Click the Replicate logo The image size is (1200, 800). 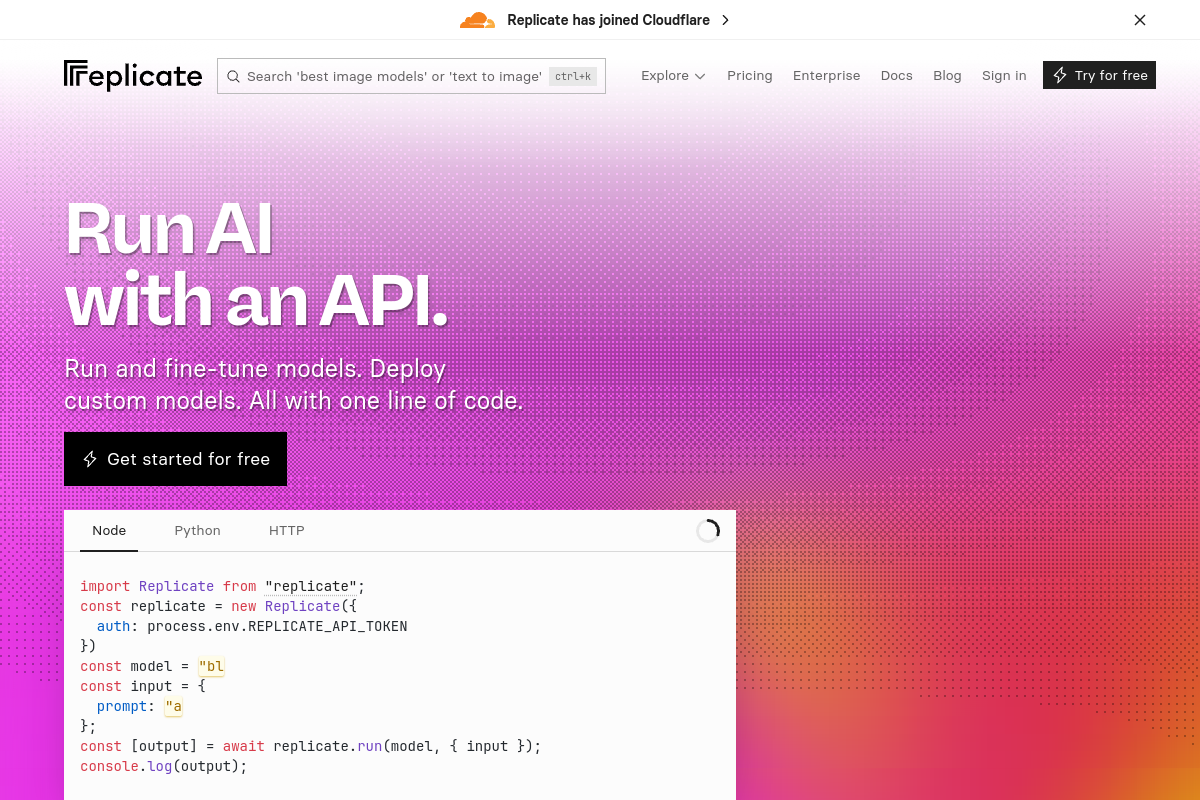click(x=132, y=75)
